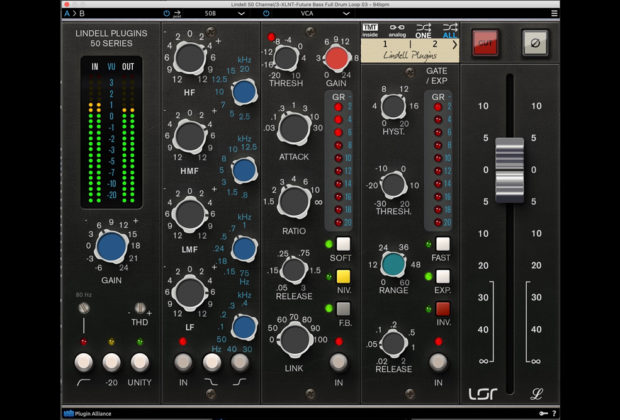Toggle the gate IN button

pos(438,362)
